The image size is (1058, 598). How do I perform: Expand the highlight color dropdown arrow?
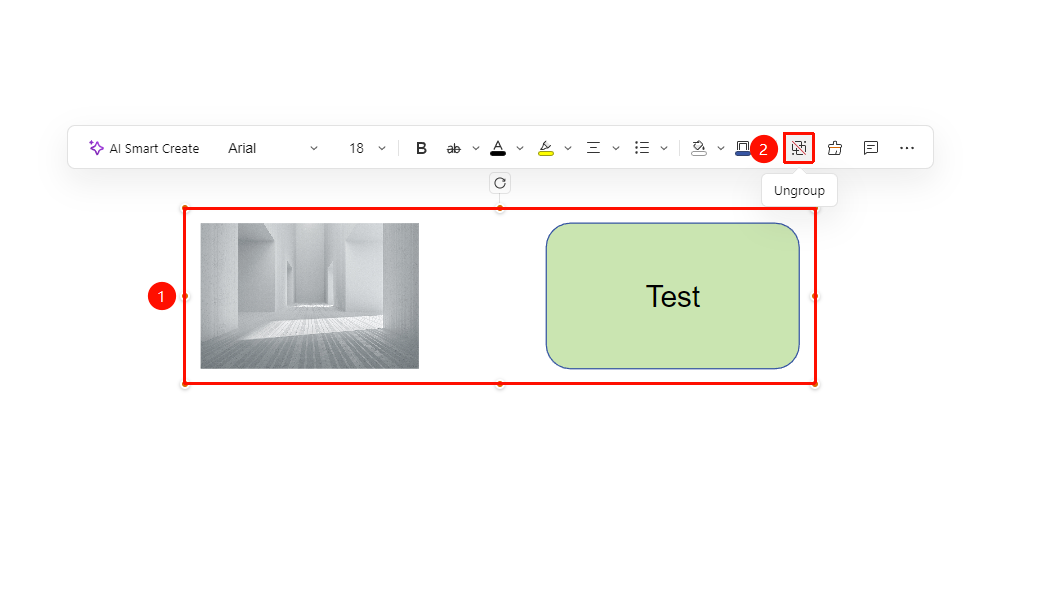[568, 148]
